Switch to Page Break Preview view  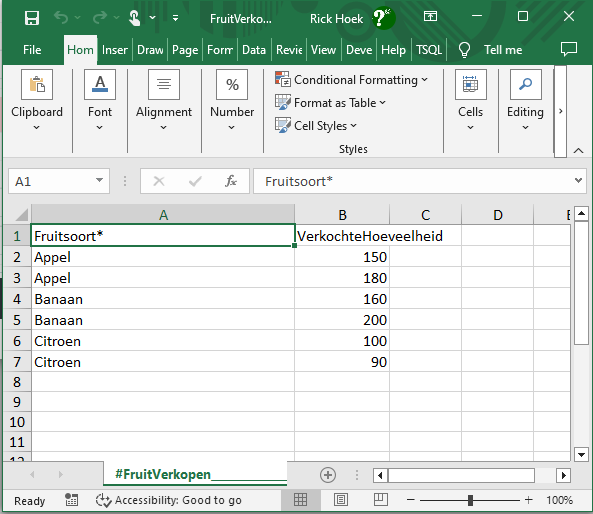(x=381, y=500)
